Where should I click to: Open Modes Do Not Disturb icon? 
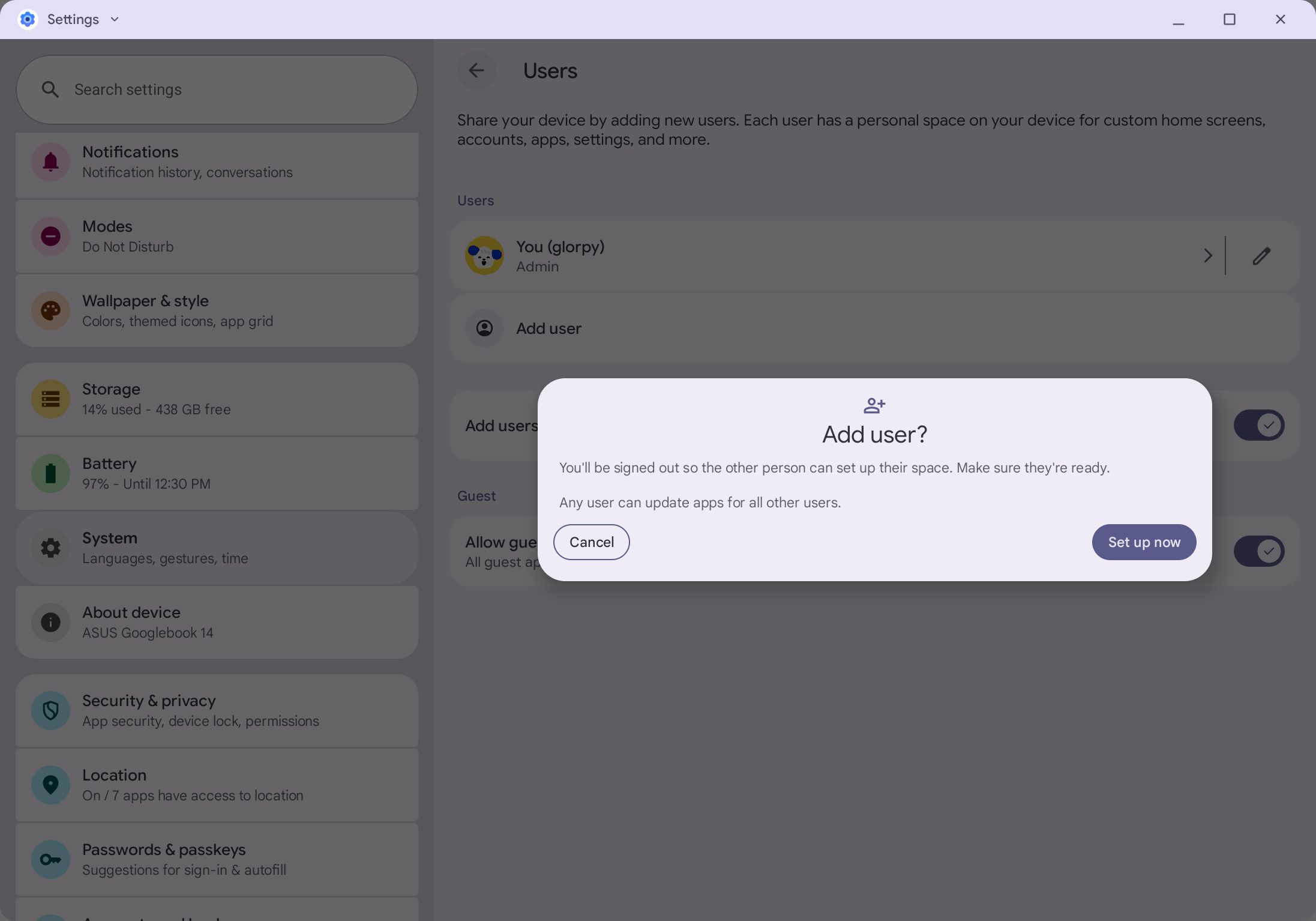pos(50,236)
